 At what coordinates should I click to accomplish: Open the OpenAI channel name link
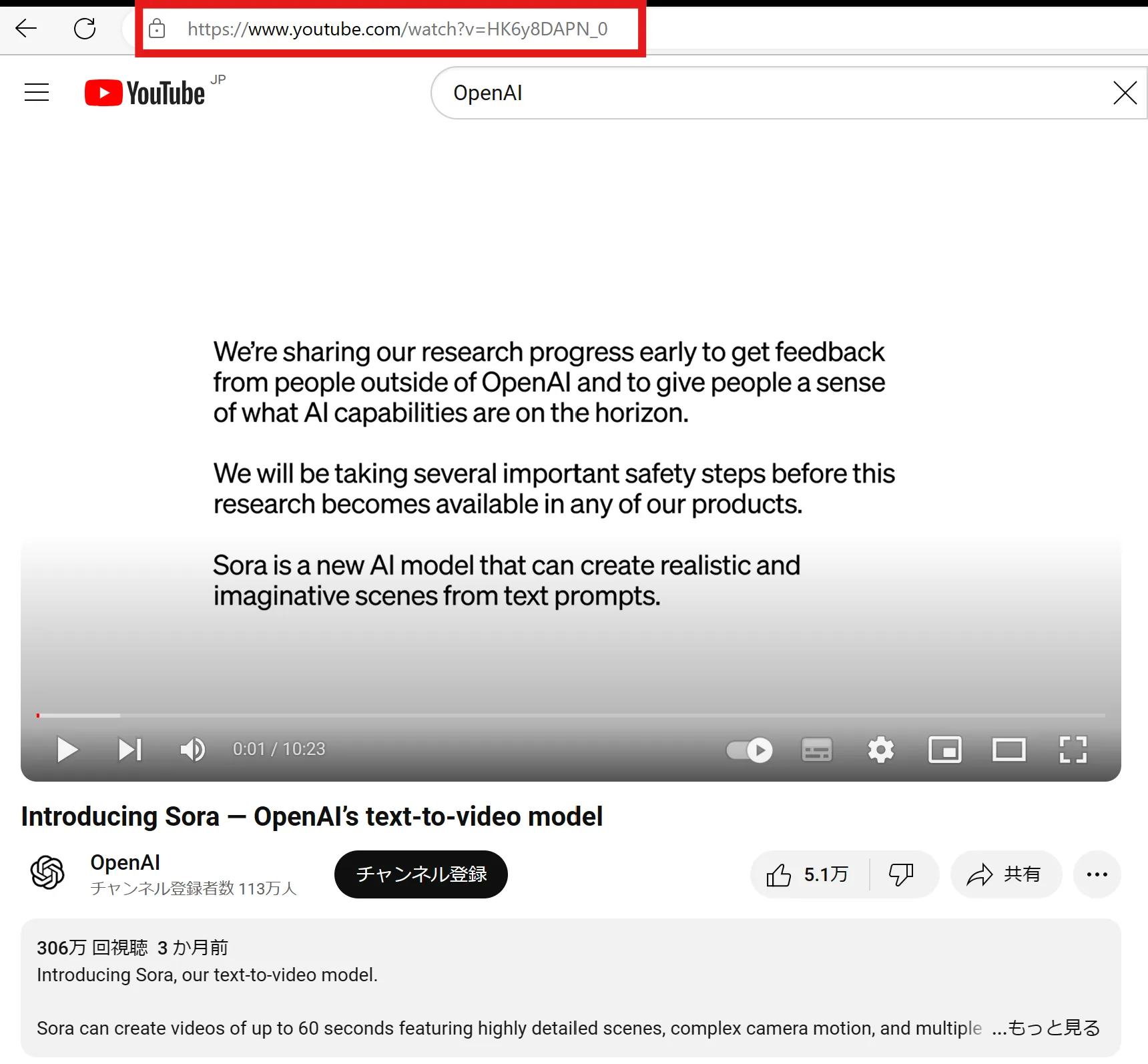click(125, 862)
